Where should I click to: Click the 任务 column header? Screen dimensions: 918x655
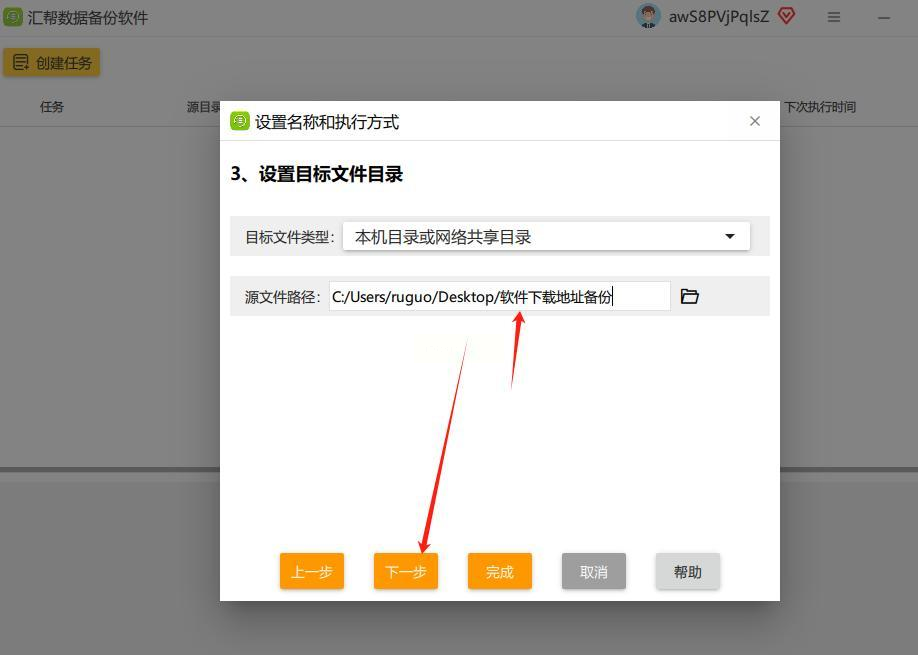[52, 107]
